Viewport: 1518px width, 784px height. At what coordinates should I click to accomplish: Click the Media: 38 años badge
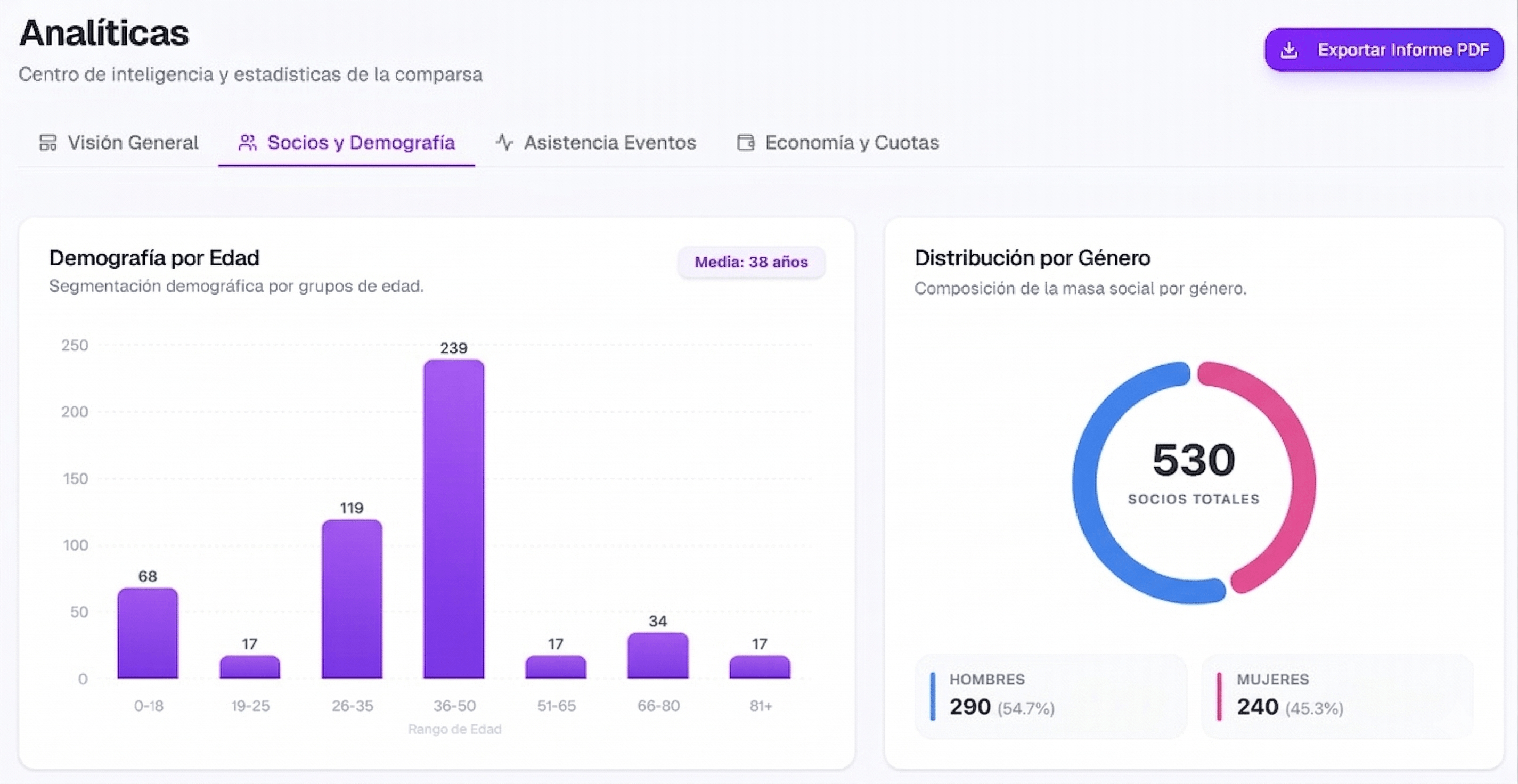(x=751, y=263)
